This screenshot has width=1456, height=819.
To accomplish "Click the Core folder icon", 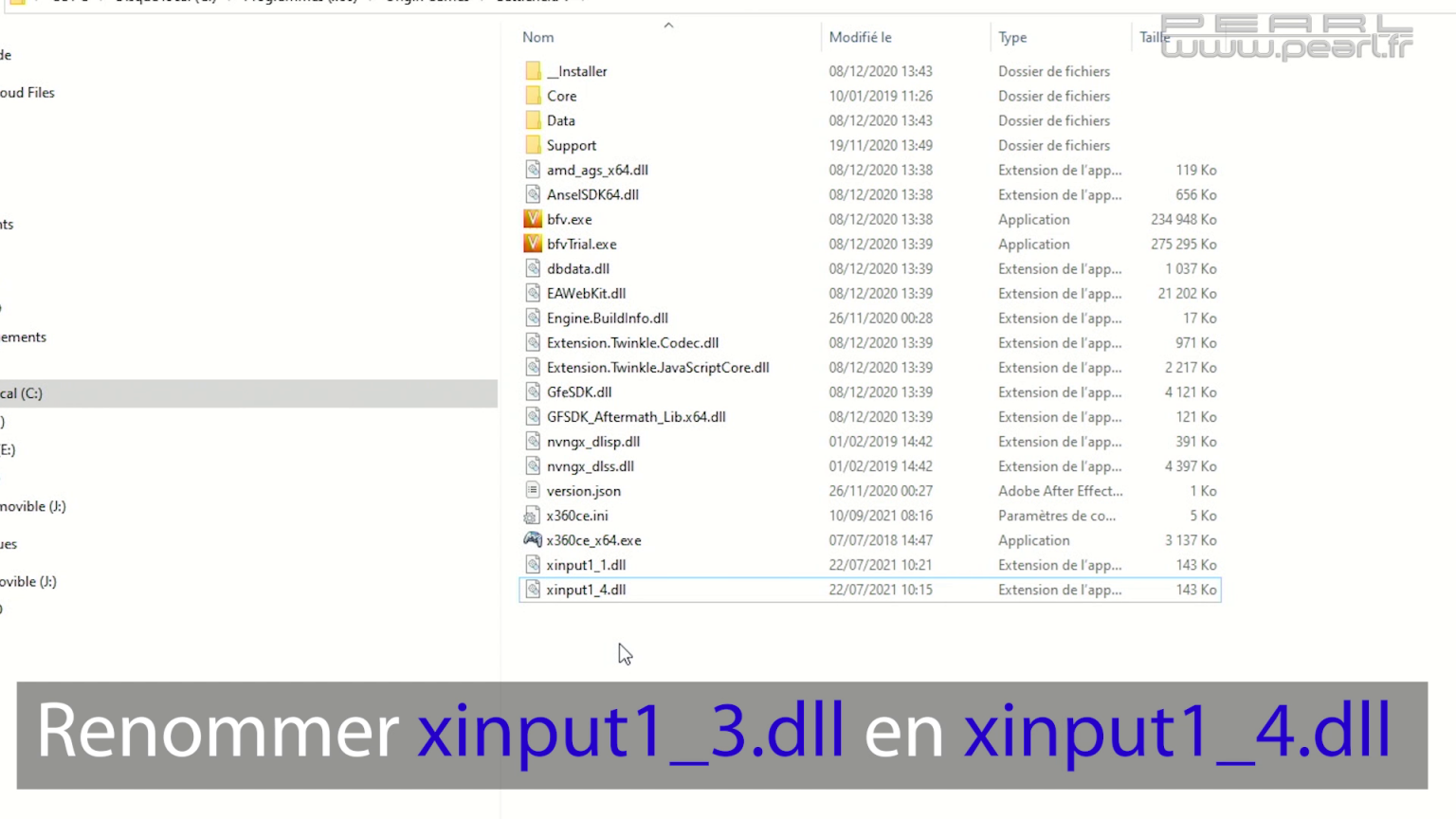I will tap(533, 96).
